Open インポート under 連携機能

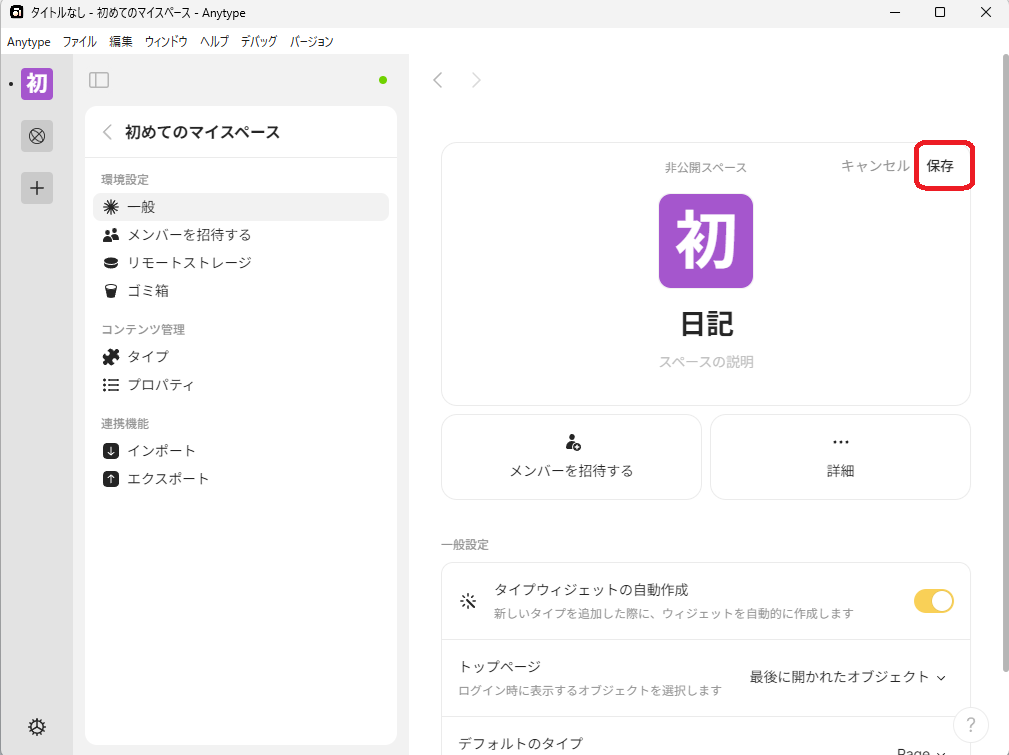(241, 451)
